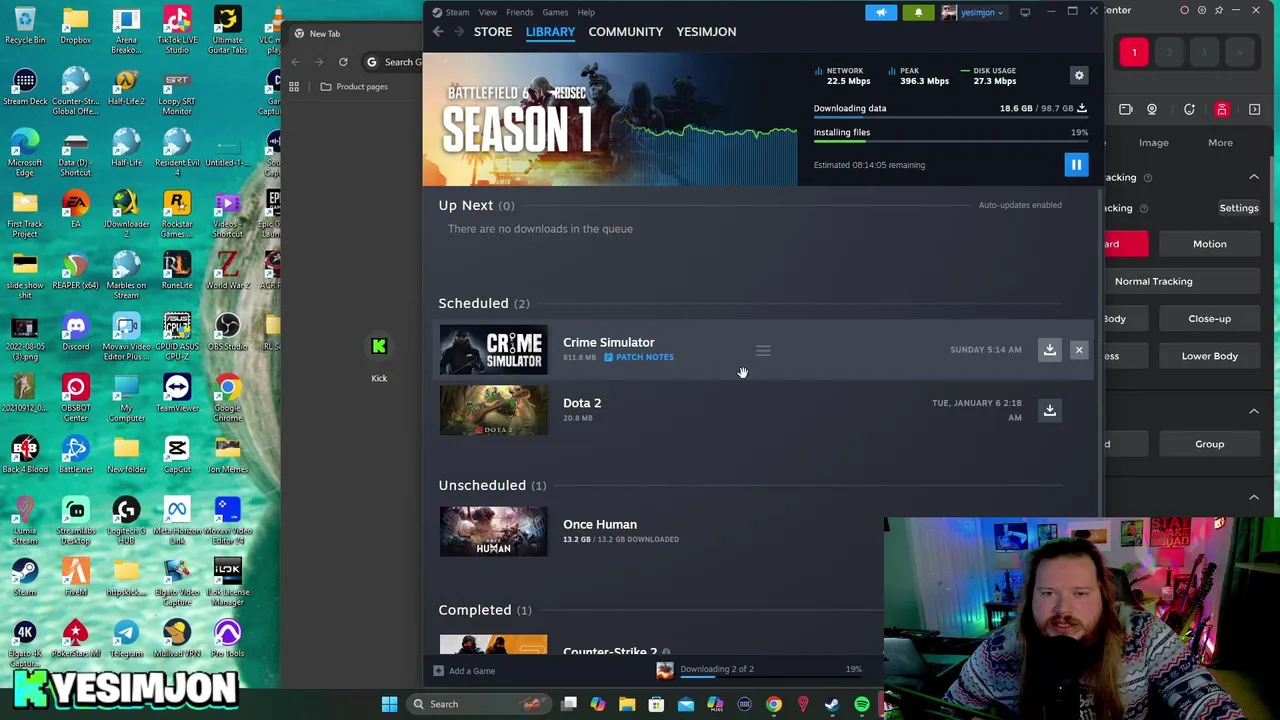Select Motion tracking mode
Screen dimensions: 1280x720
tap(1209, 244)
